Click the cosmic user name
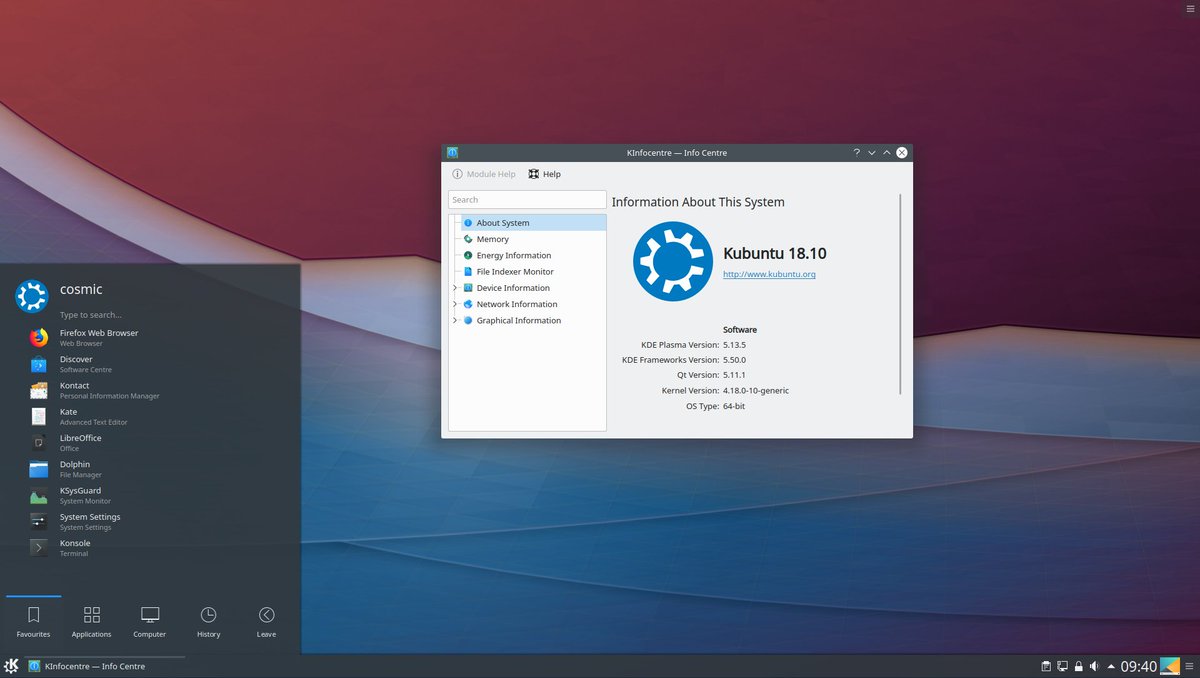 tap(81, 289)
